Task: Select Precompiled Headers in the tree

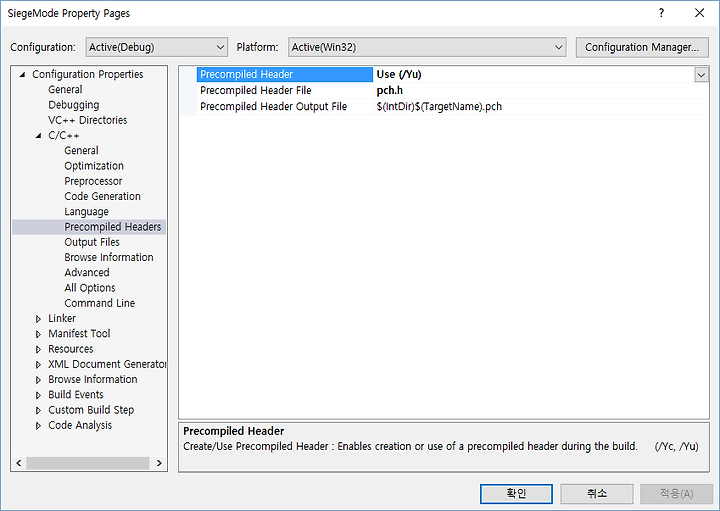Action: tap(112, 227)
